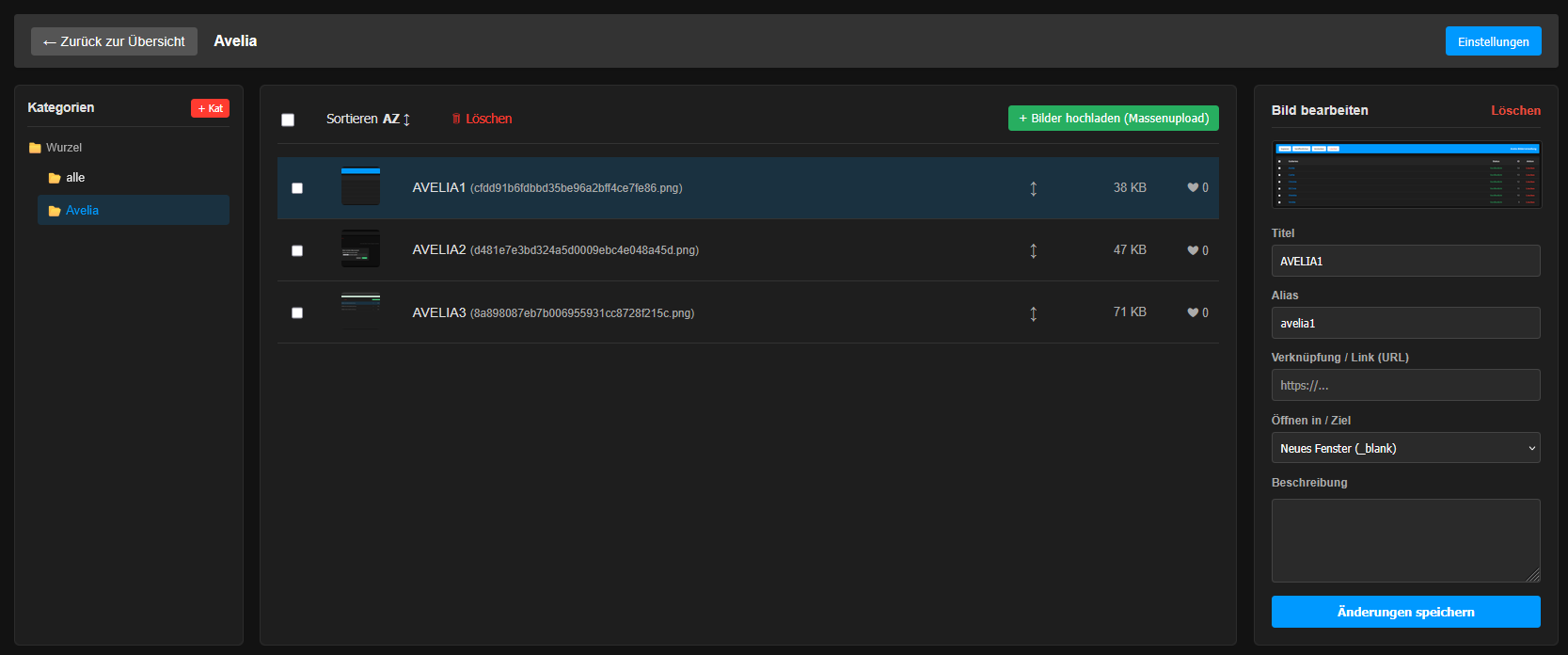Click the 38 KB file size
This screenshot has height=655, width=1568.
[1130, 187]
